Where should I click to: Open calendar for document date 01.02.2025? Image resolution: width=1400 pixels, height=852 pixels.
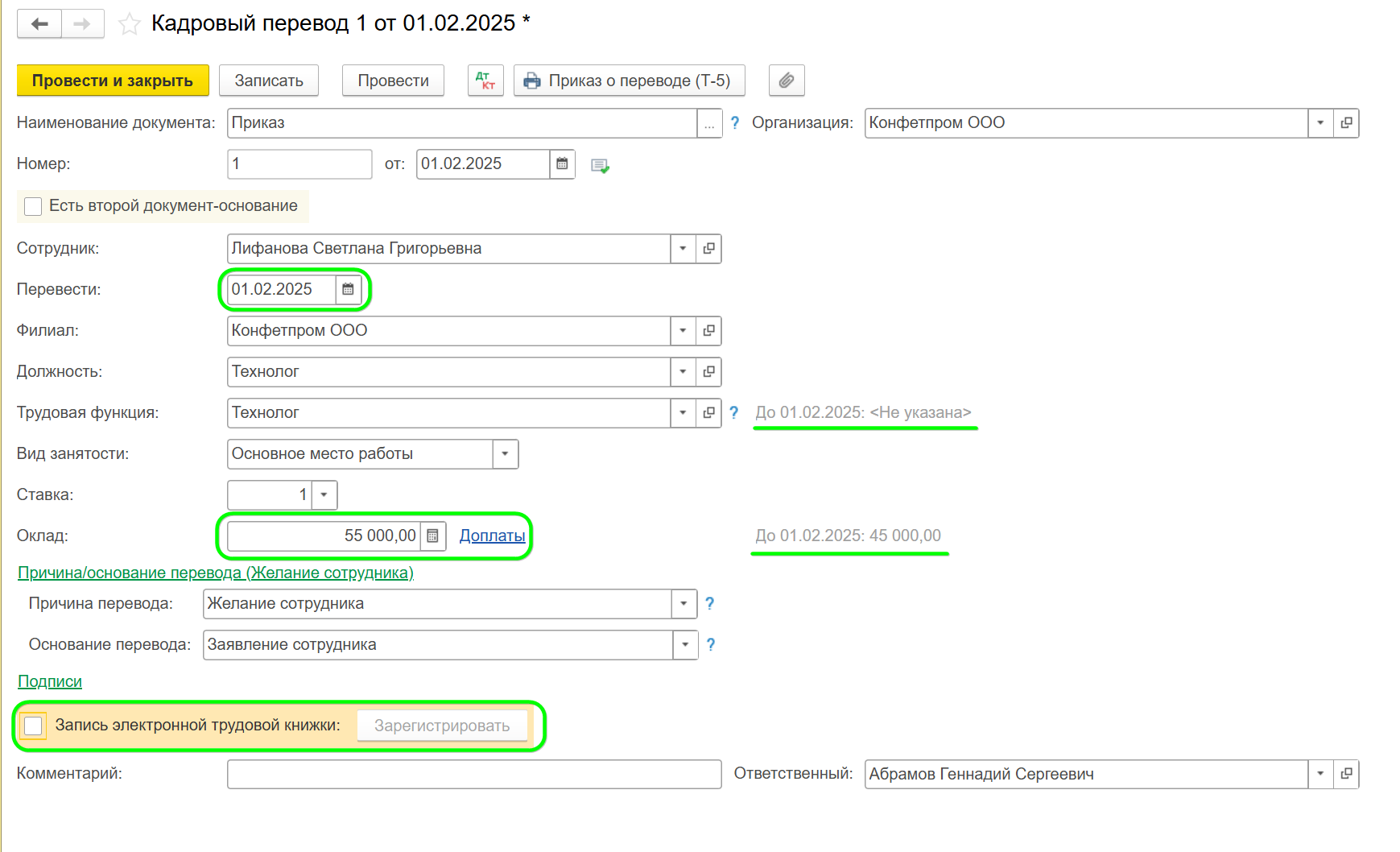click(562, 164)
